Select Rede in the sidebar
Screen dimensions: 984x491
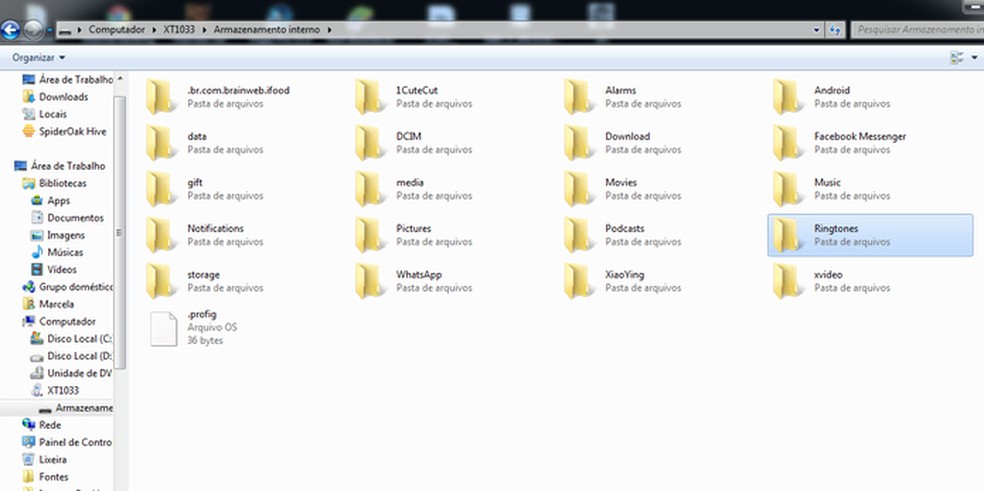[42, 425]
